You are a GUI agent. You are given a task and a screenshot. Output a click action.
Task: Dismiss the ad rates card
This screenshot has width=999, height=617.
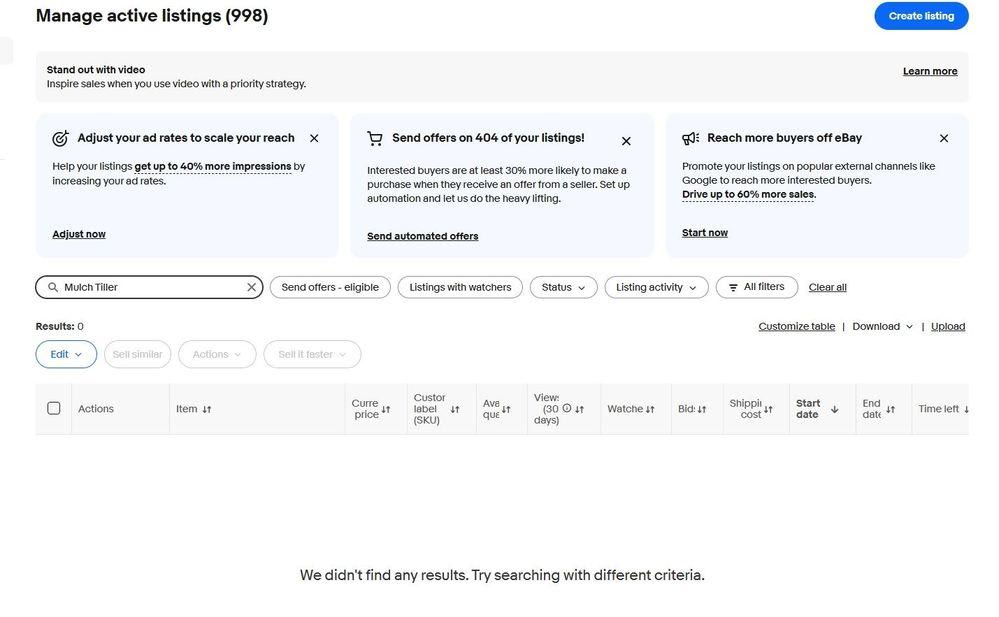[314, 138]
